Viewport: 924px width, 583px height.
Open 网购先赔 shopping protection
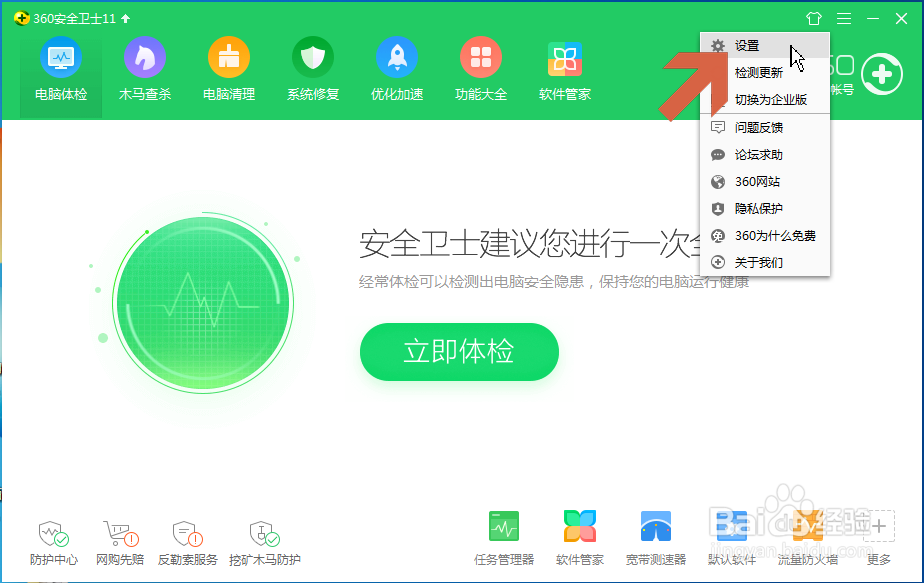click(120, 544)
